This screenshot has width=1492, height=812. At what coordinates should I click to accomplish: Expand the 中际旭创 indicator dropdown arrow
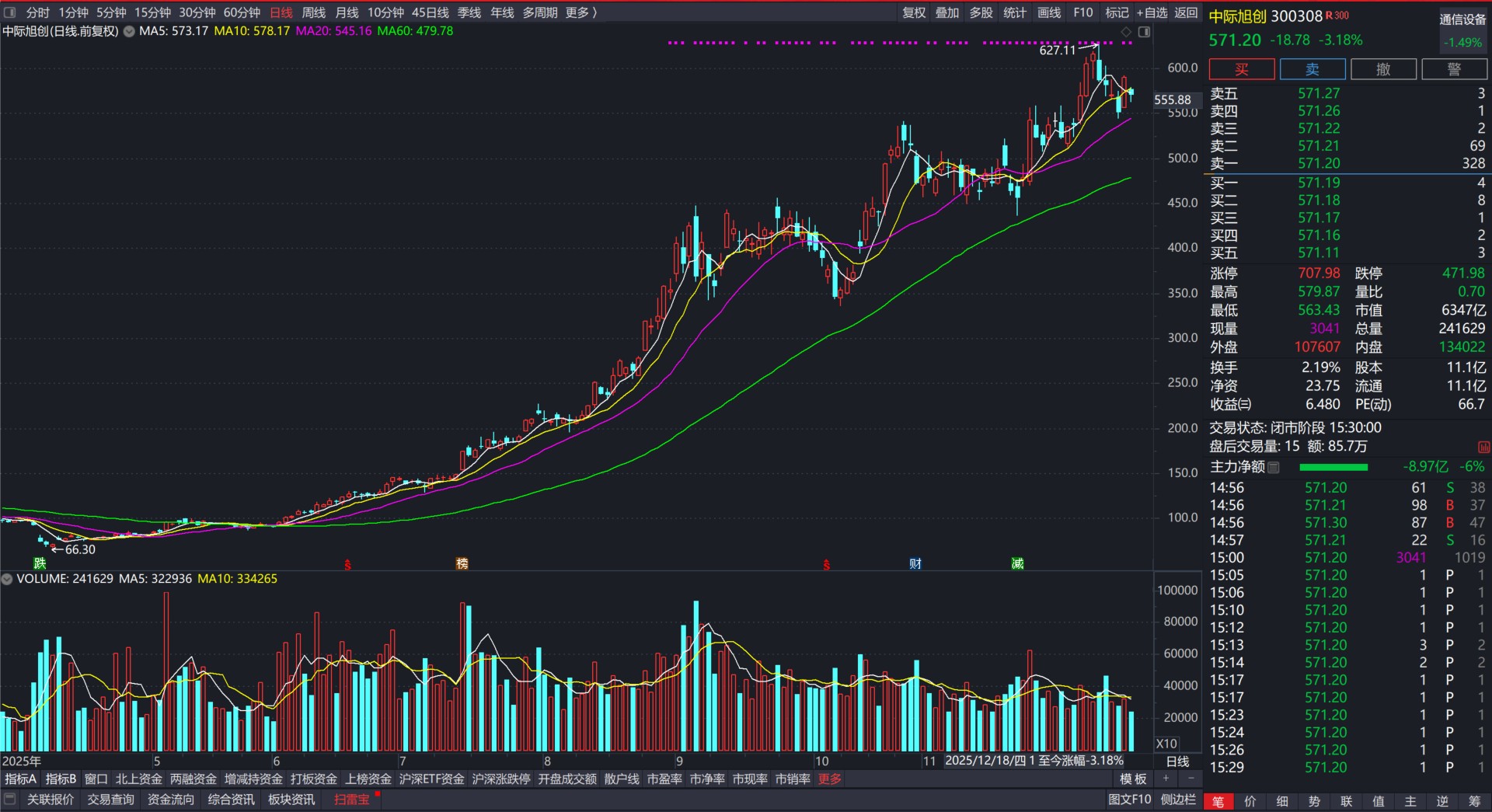point(129,32)
